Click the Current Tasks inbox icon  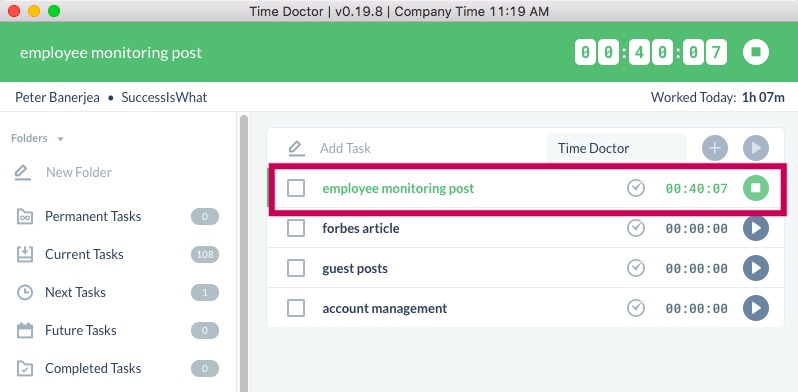[x=25, y=255]
